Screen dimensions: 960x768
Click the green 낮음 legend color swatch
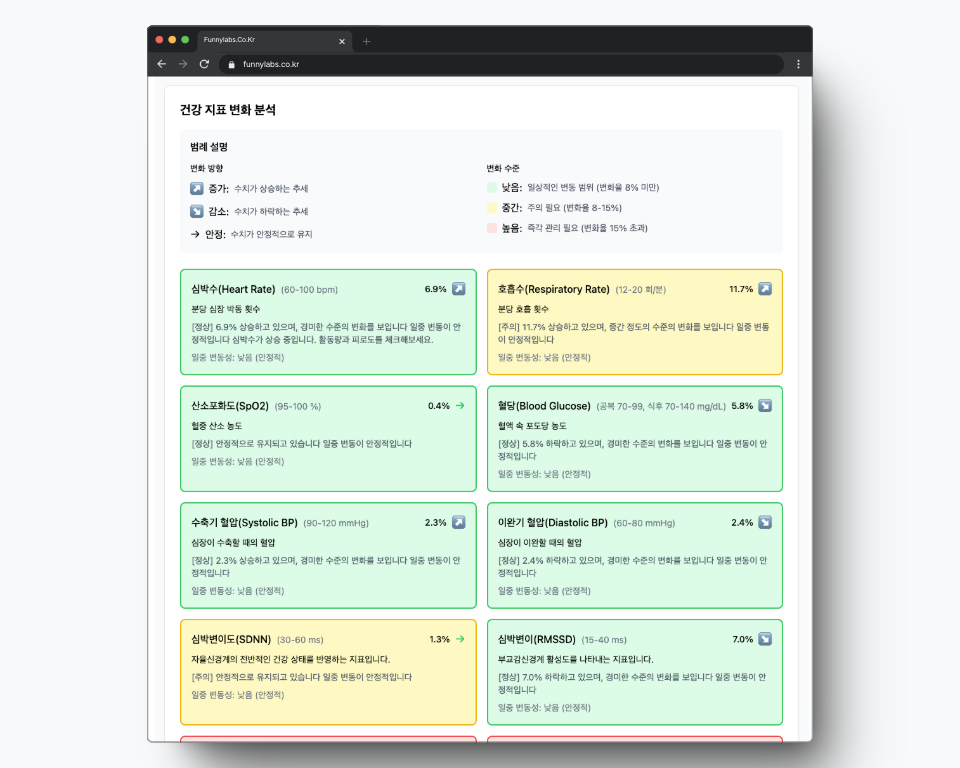(x=492, y=187)
